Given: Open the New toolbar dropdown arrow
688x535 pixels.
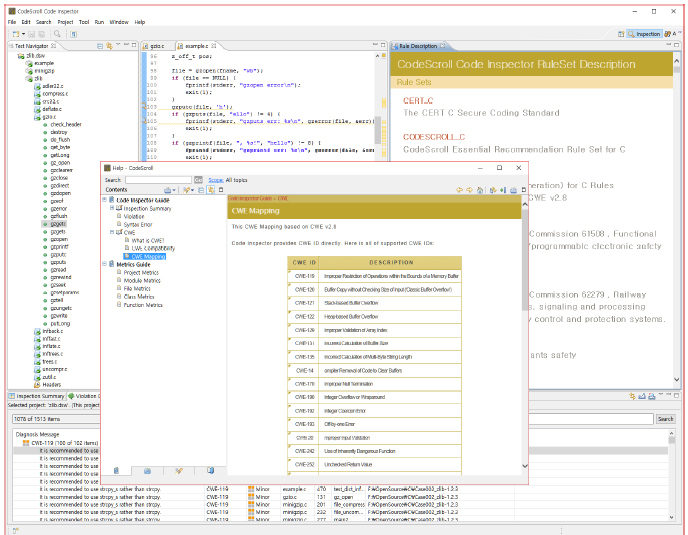Looking at the screenshot, I should [23, 34].
